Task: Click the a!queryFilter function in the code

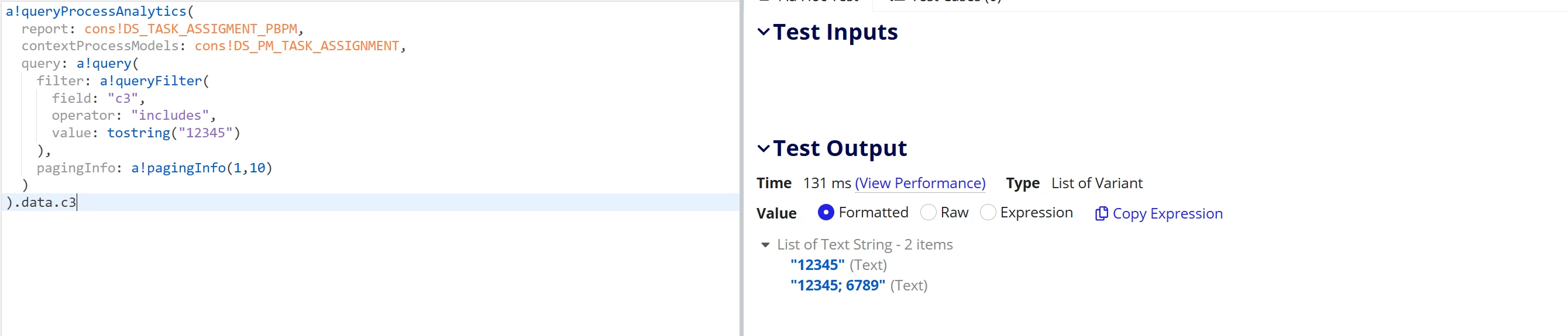Action: [x=150, y=81]
